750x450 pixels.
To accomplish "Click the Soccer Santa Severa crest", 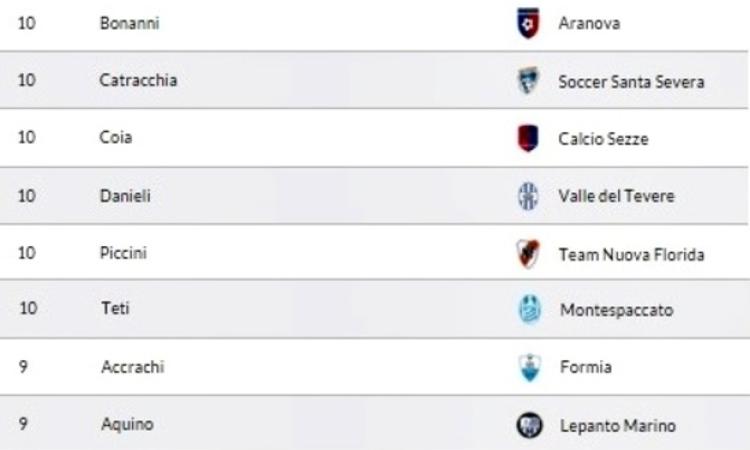I will (x=528, y=80).
